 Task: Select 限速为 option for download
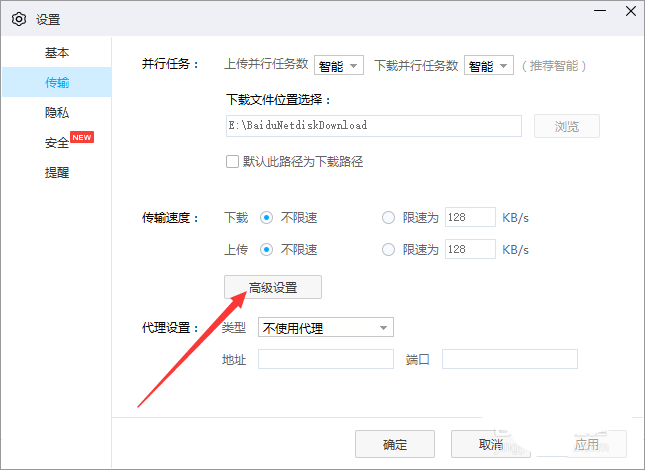pos(389,217)
